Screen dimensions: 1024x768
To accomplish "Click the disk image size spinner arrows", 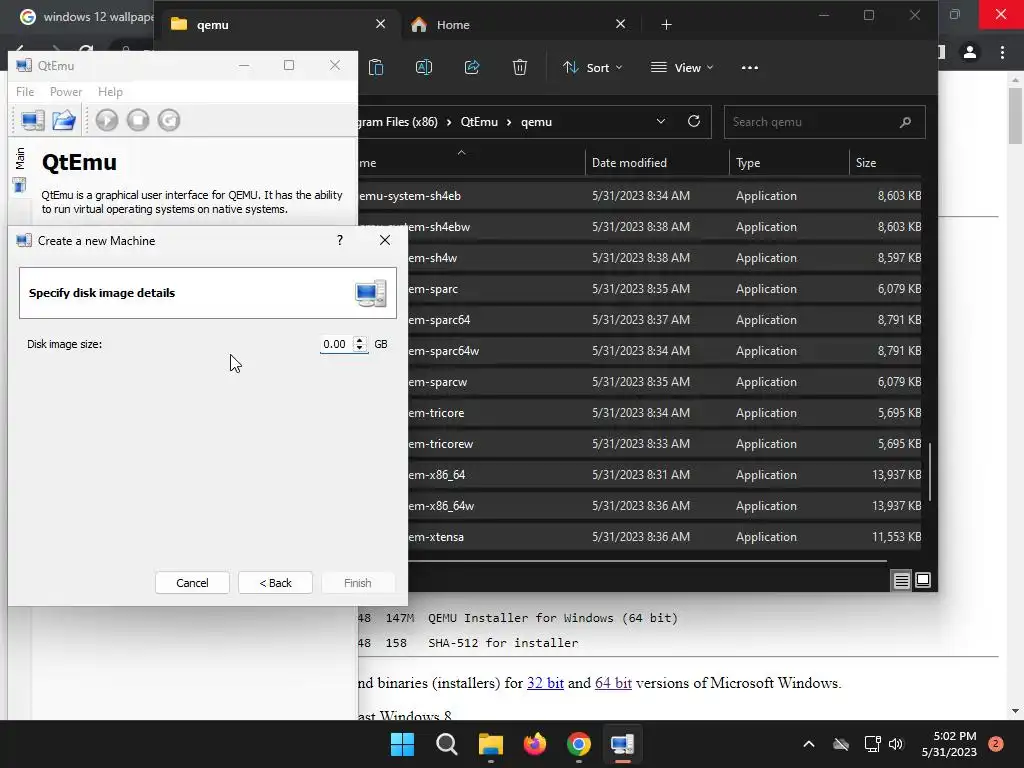I will [359, 344].
